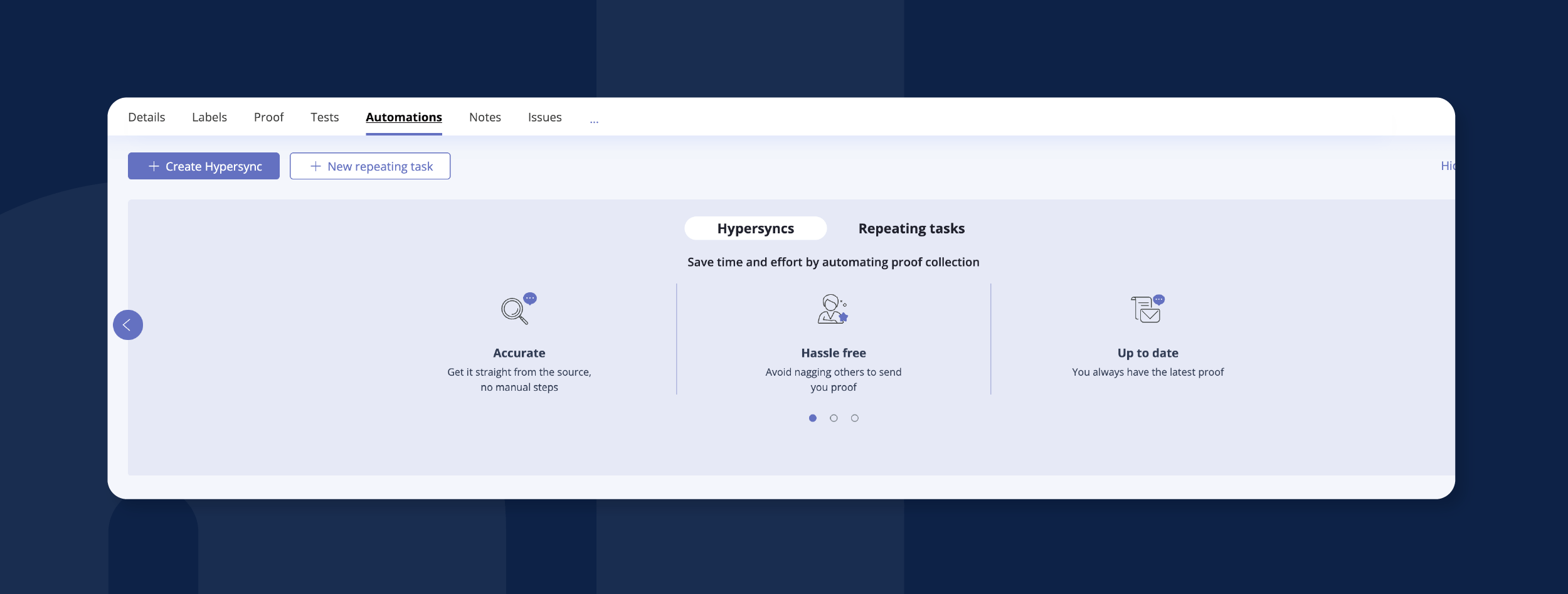Screen dimensions: 1568x594
Task: Switch to Repeating tasks option
Action: tap(911, 228)
